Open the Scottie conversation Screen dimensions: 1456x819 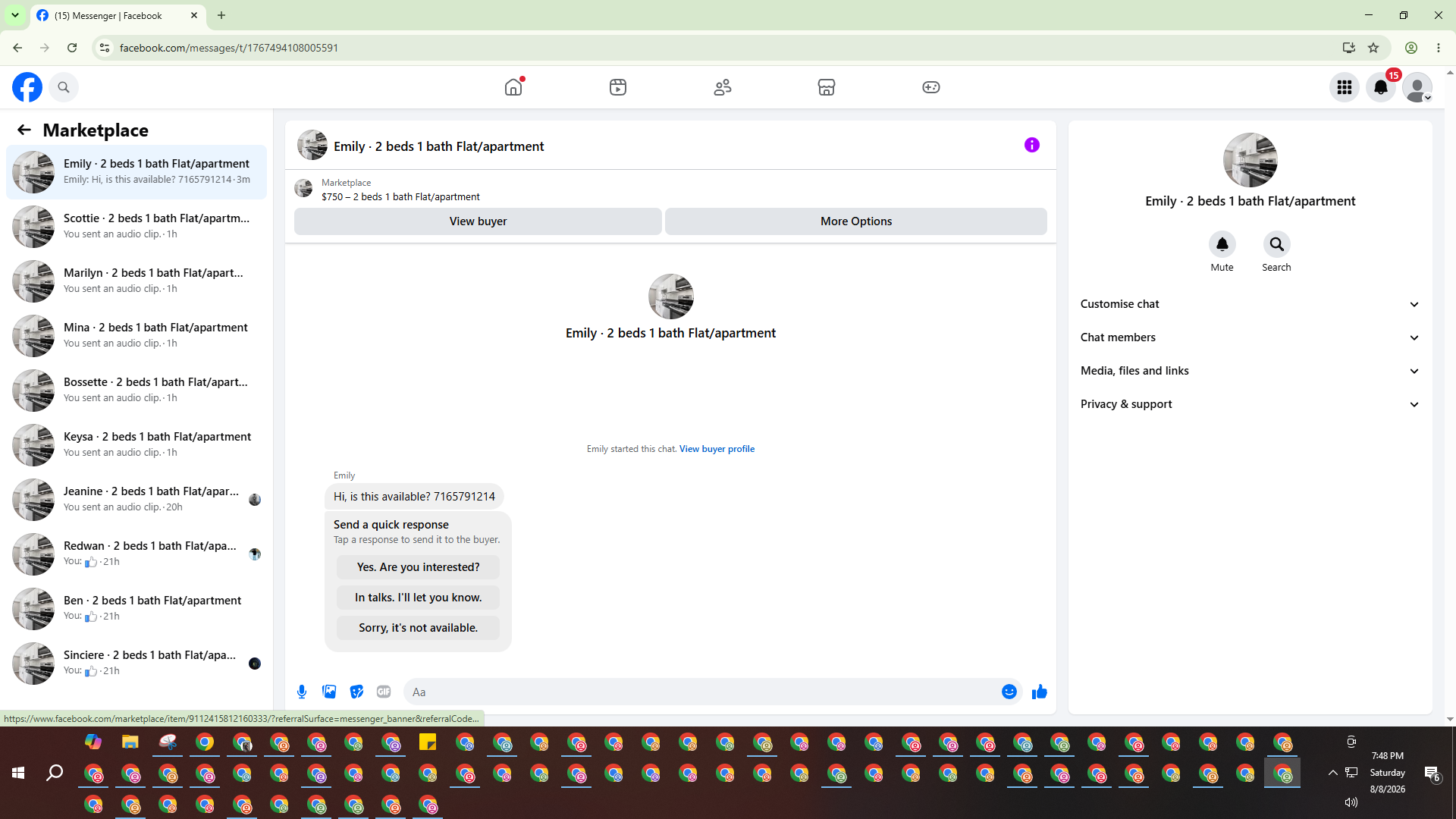(x=136, y=226)
